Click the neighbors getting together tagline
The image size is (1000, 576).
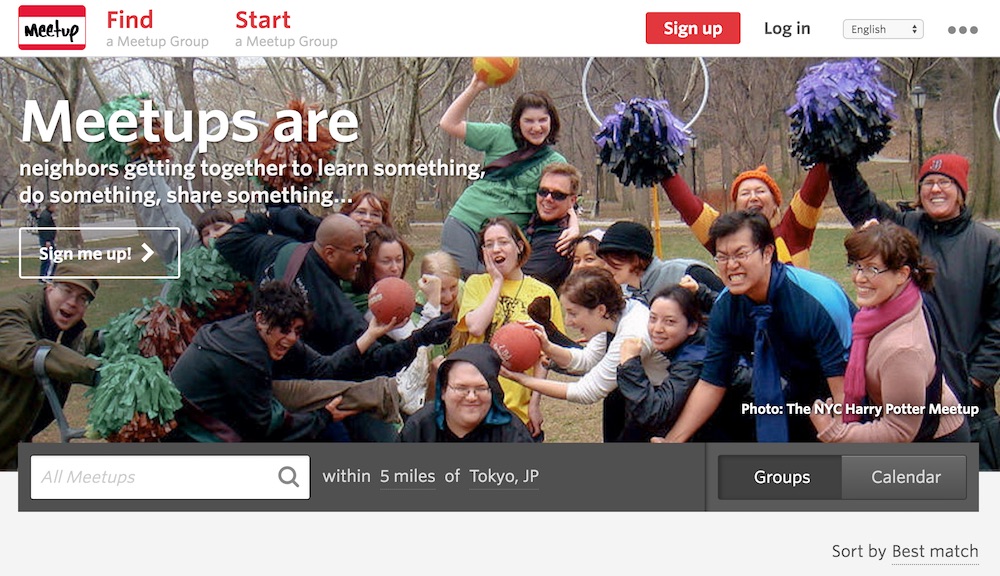coord(253,182)
